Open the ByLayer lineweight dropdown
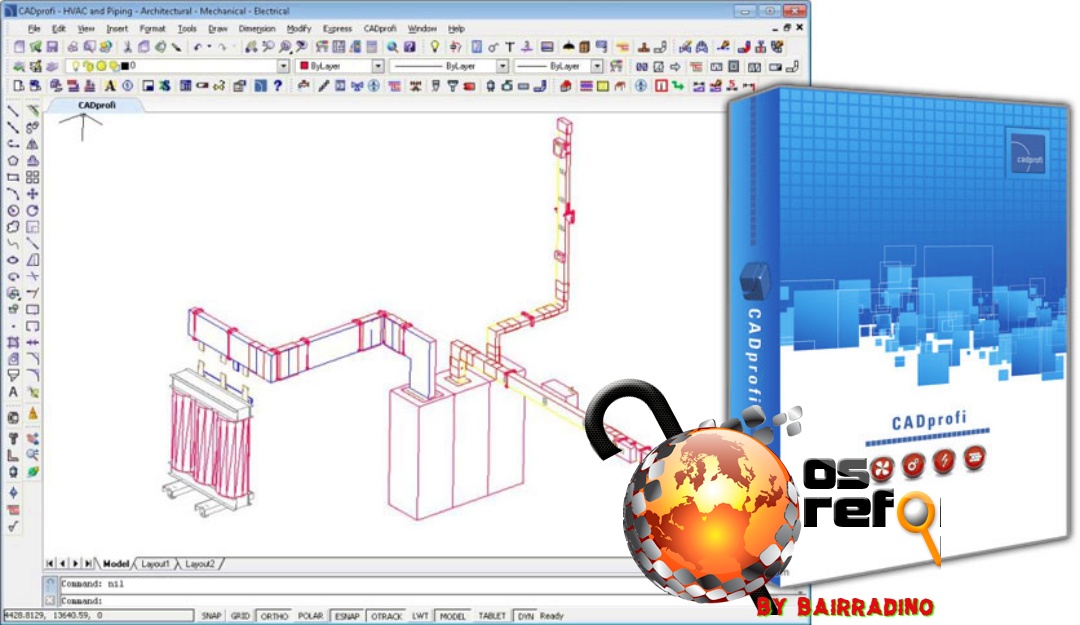This screenshot has height=625, width=1080. (597, 66)
